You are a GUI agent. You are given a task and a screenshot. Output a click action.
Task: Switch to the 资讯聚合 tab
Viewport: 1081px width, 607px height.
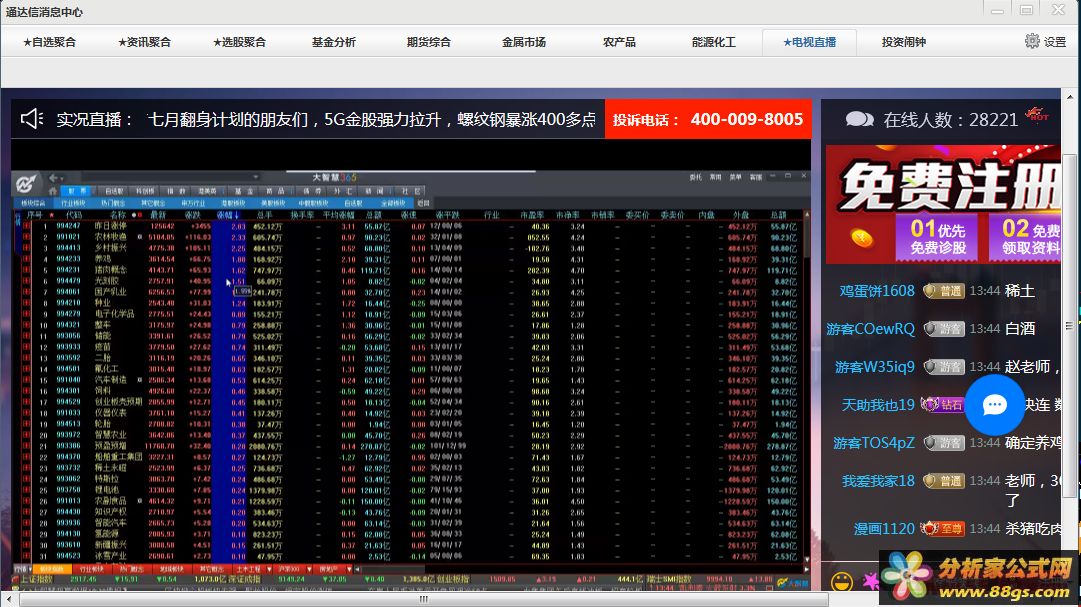click(x=144, y=42)
